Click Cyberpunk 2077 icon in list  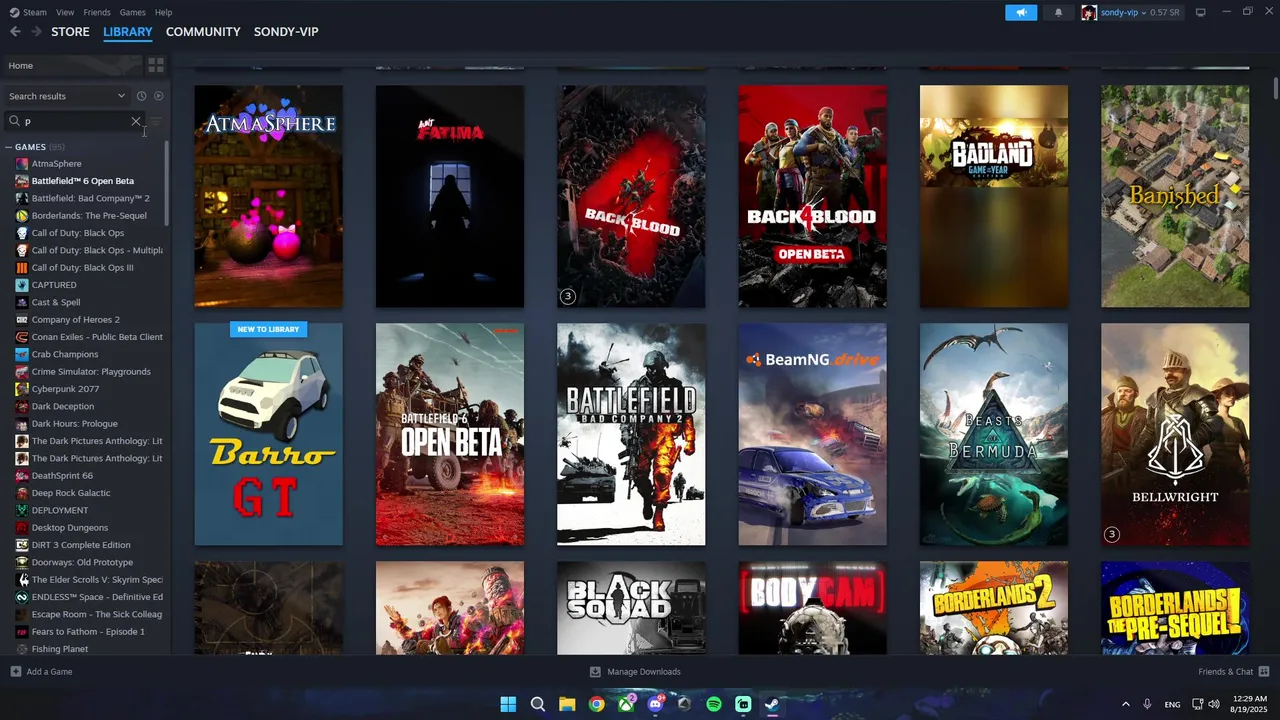click(x=22, y=389)
